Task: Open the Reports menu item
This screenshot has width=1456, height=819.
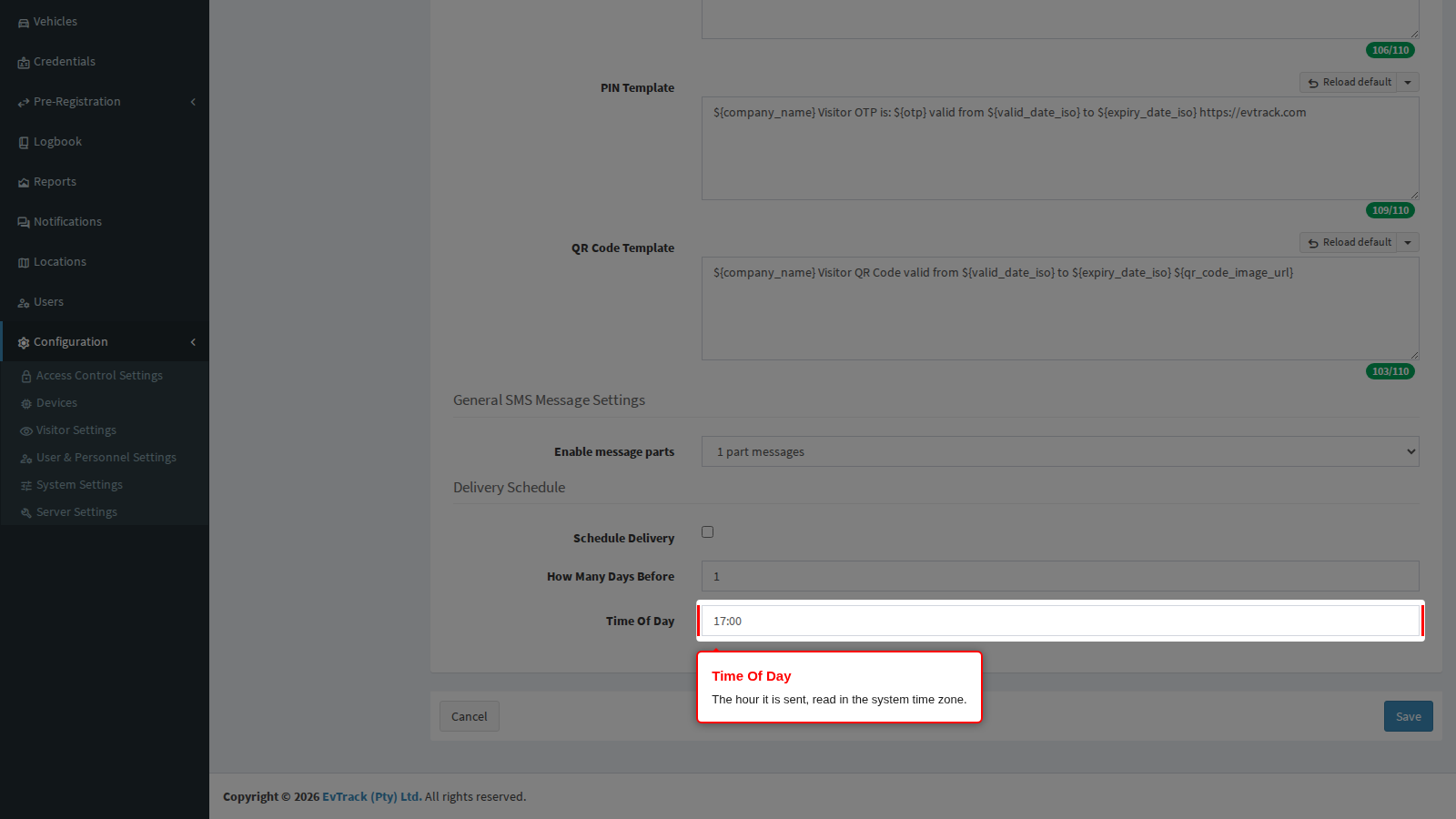Action: (105, 182)
